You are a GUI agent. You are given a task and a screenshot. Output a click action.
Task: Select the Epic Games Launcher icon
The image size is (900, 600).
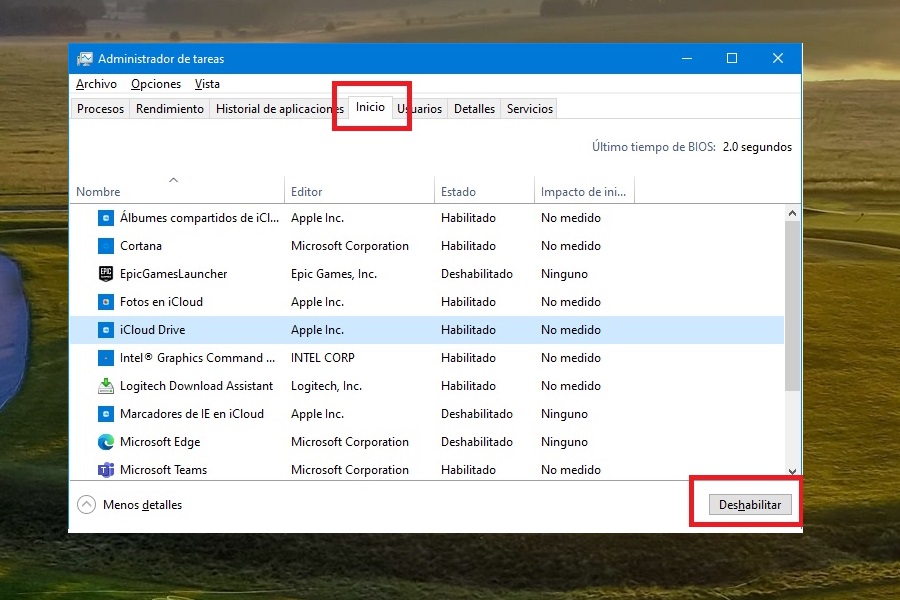click(106, 273)
